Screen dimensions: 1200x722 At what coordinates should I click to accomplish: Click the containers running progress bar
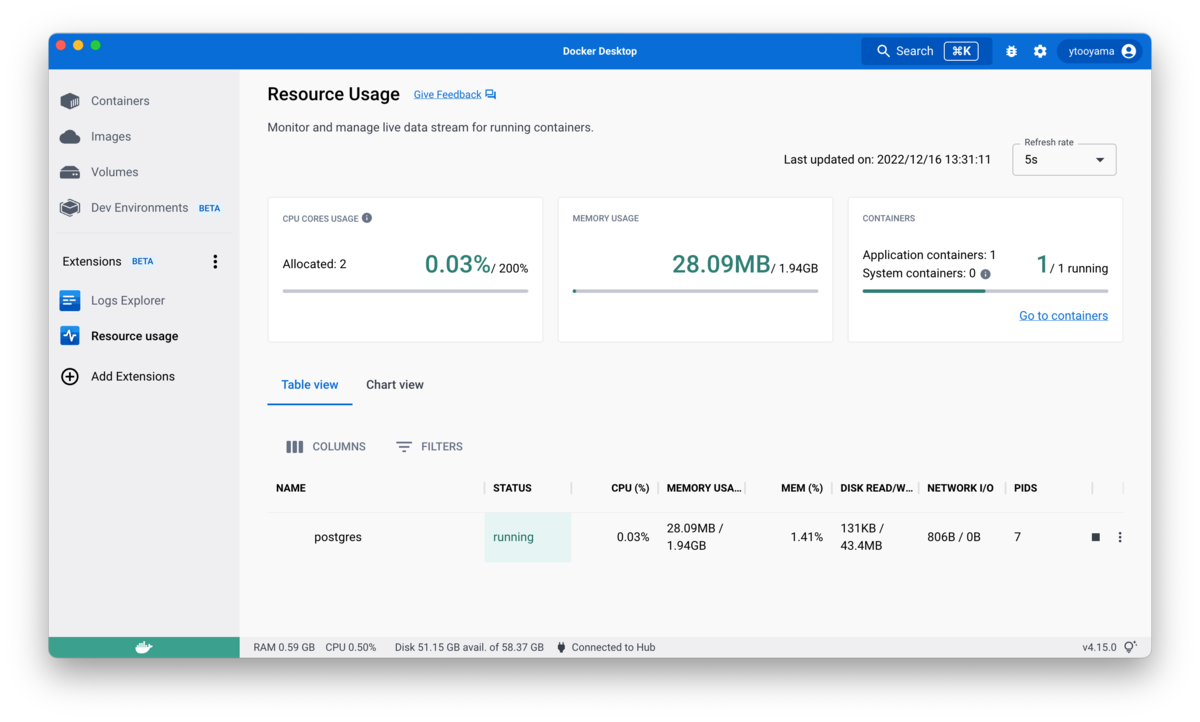(x=985, y=291)
